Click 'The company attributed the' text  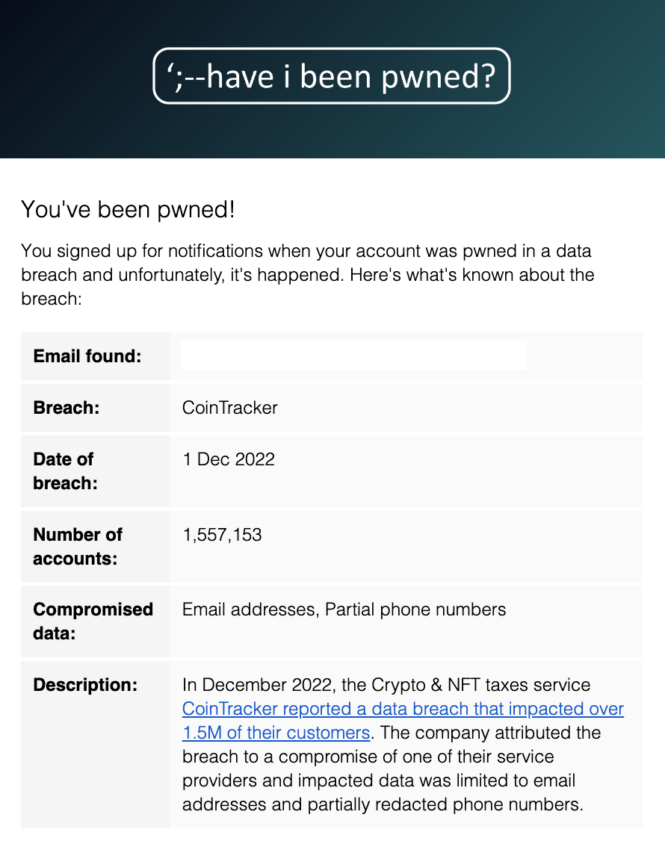pyautogui.click(x=490, y=733)
